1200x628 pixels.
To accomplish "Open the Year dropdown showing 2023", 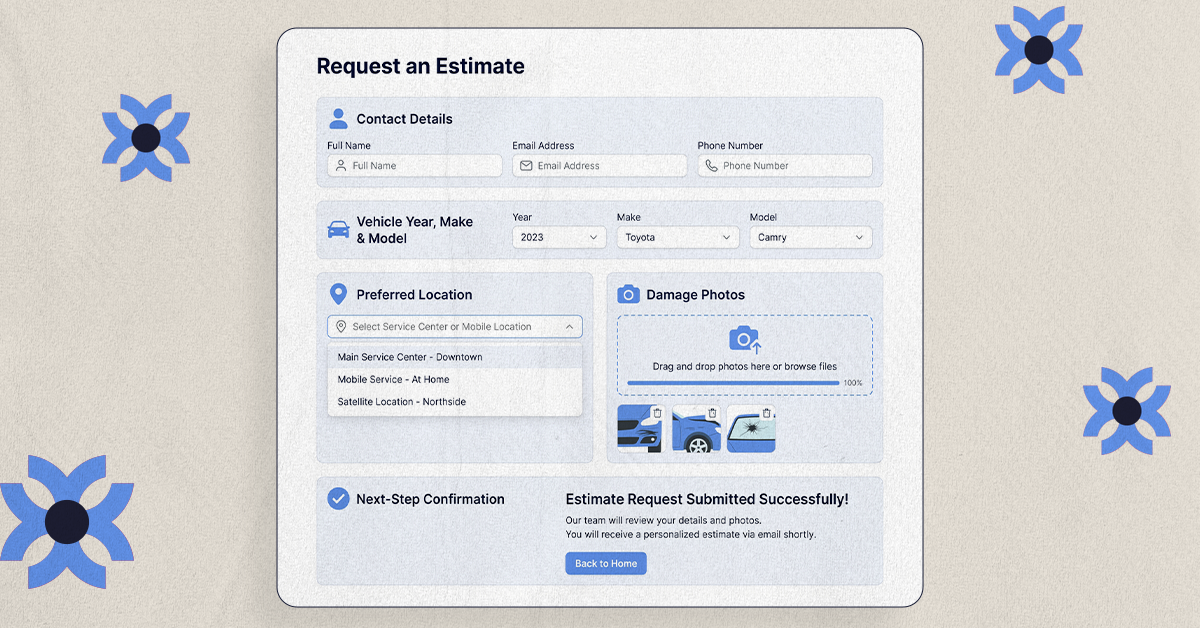I will [559, 237].
